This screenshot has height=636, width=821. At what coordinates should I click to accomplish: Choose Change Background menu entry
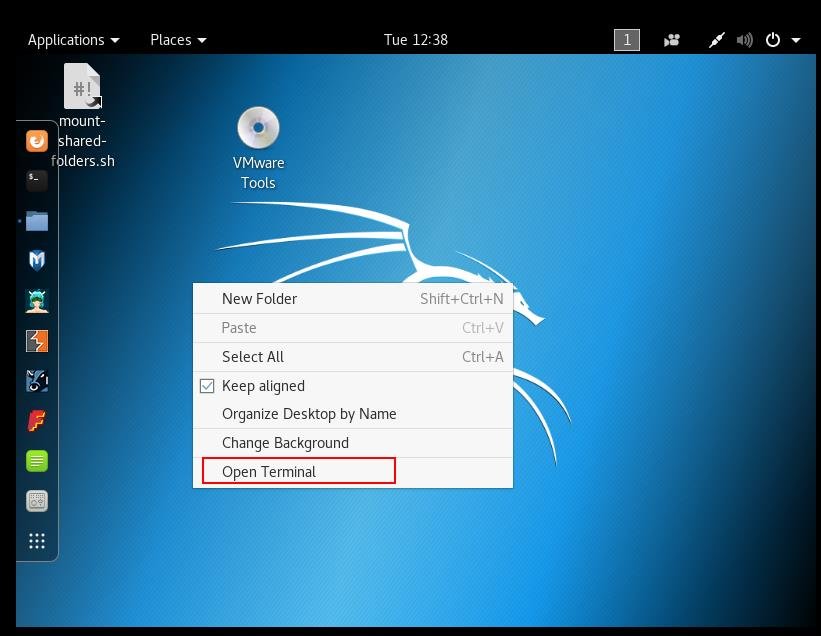point(353,443)
